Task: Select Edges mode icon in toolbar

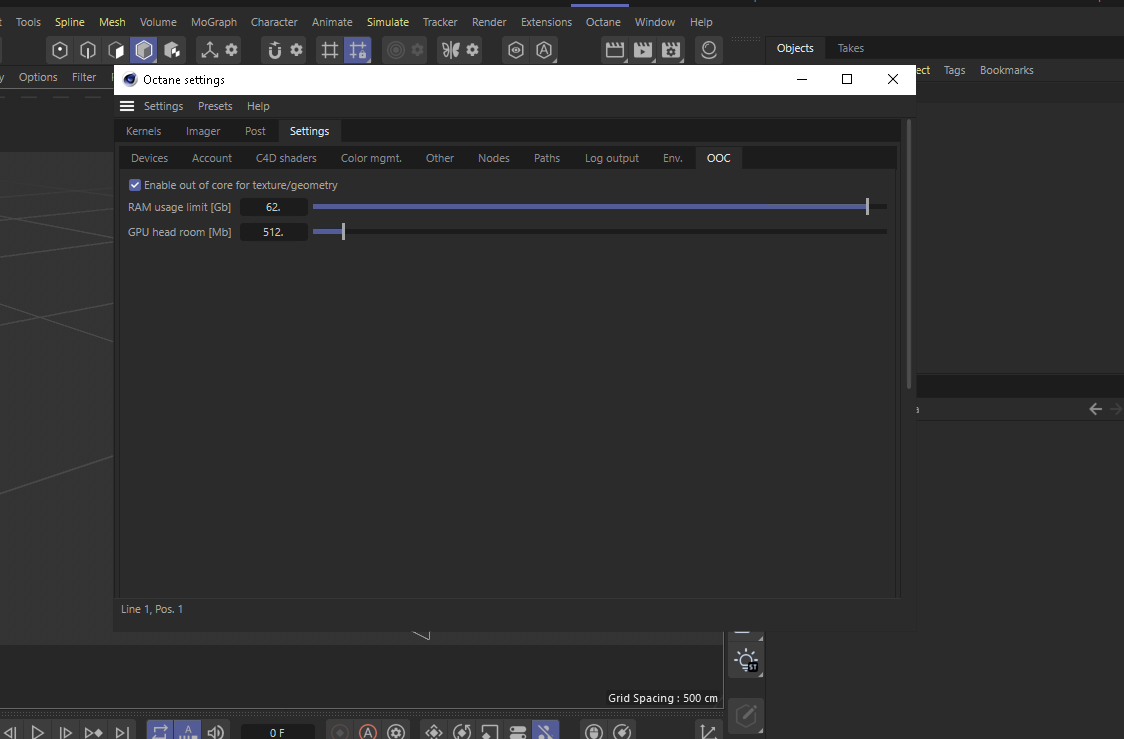Action: point(88,50)
